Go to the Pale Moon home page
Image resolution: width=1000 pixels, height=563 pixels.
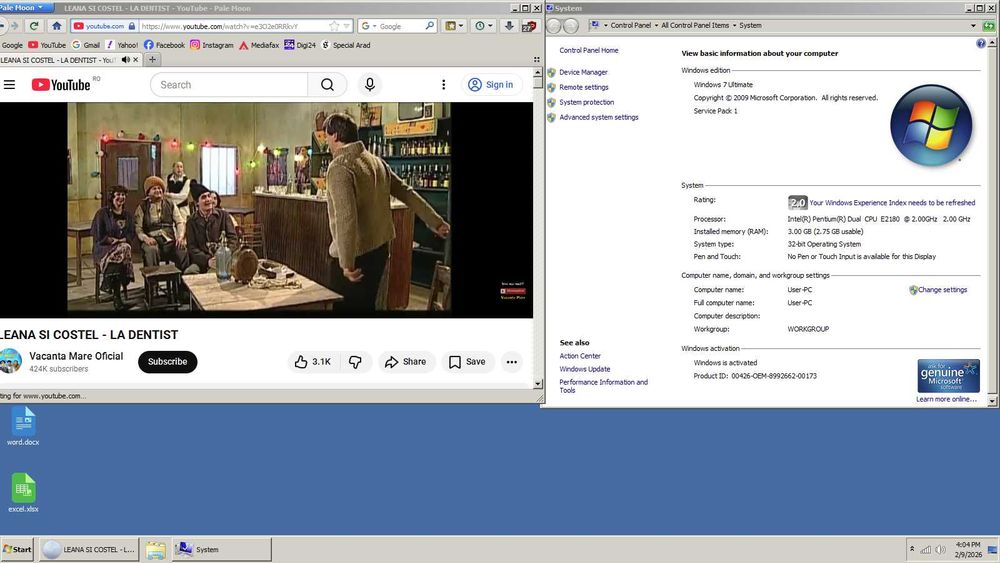56,26
